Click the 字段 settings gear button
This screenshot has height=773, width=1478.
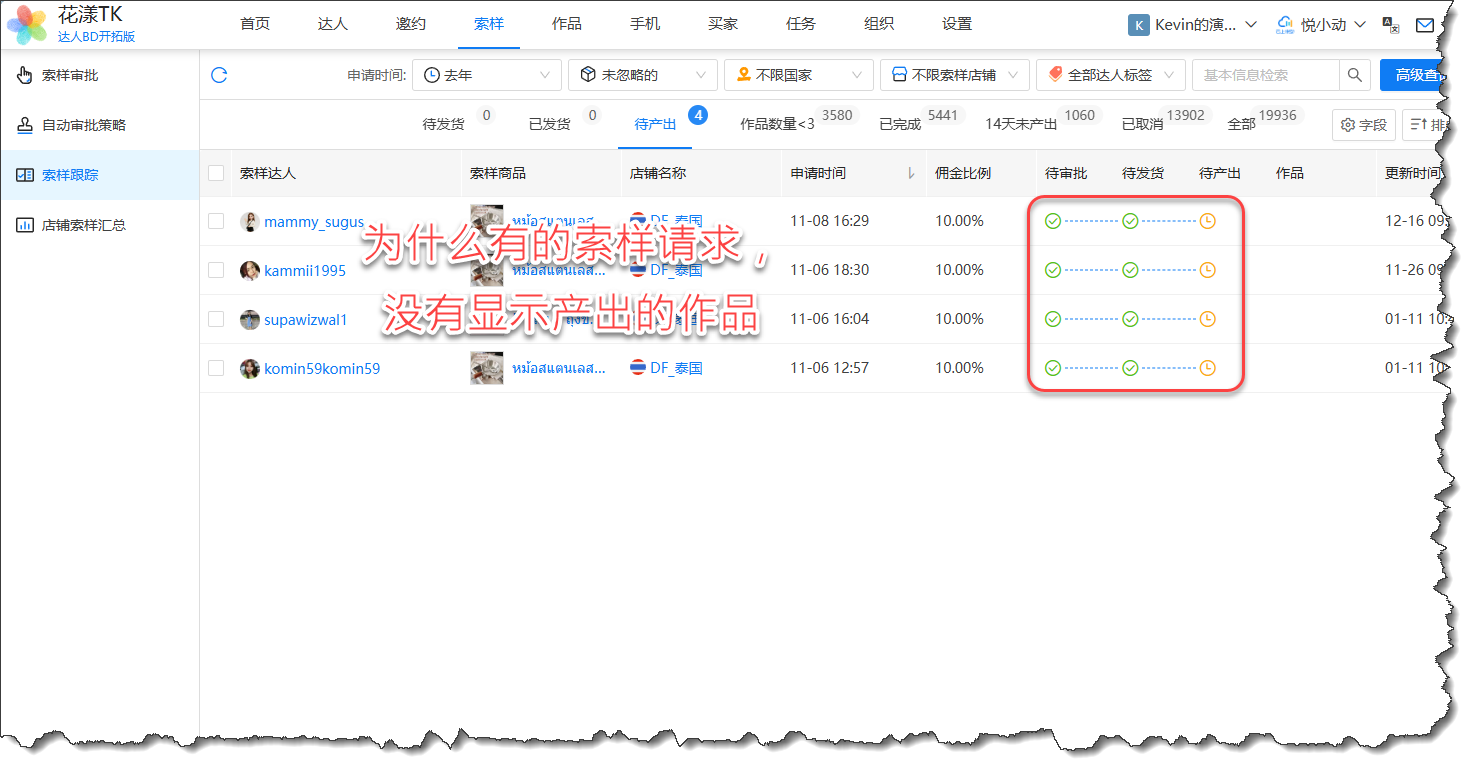point(1364,125)
